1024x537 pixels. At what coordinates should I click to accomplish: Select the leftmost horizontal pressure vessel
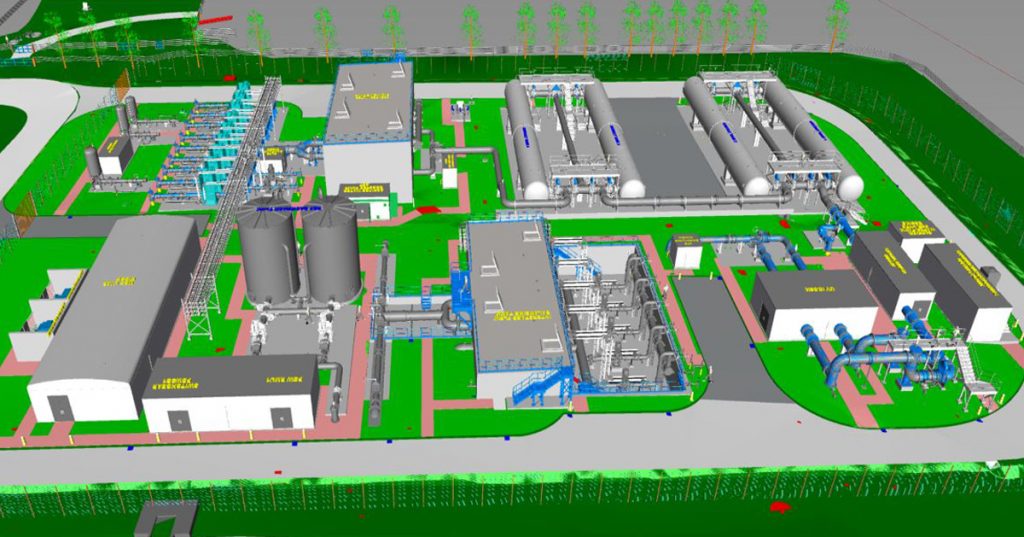(526, 142)
